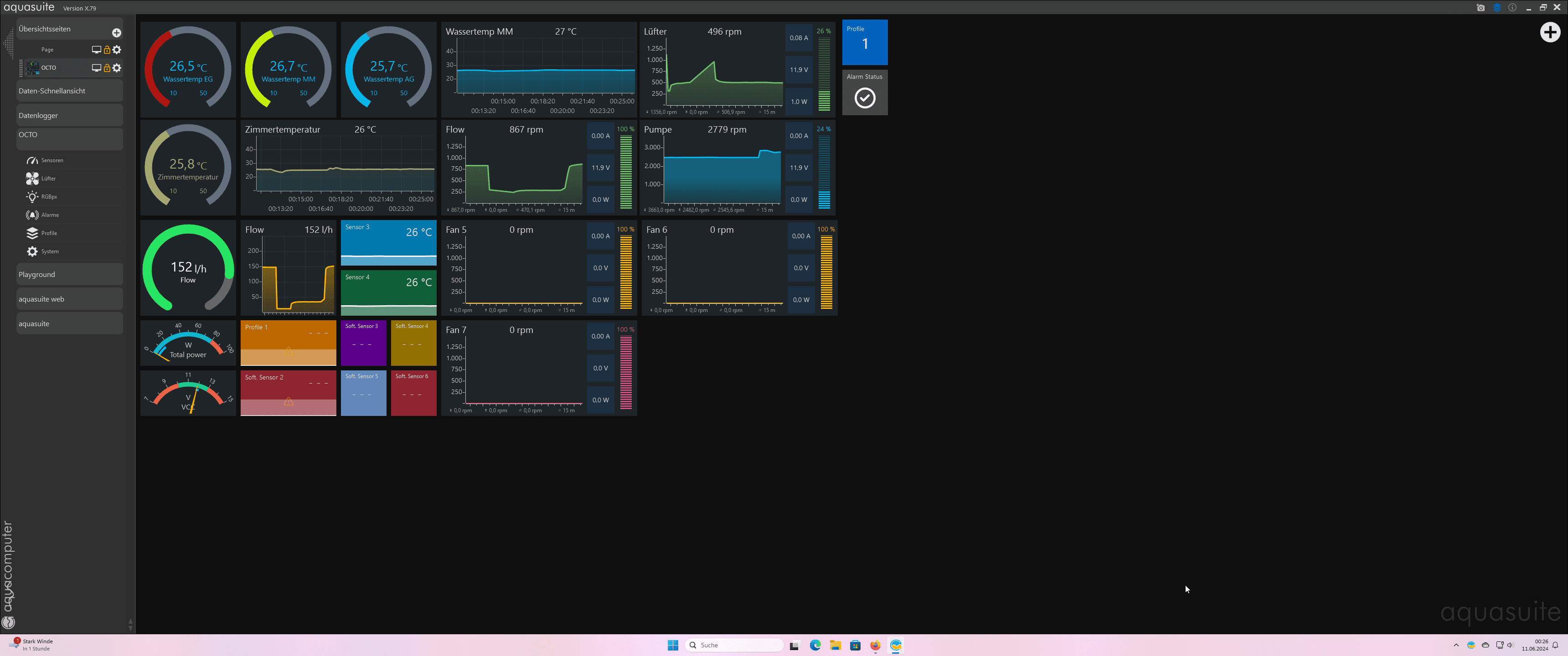
Task: Toggle desktop mode monitor icon for OCTO
Action: coord(96,68)
